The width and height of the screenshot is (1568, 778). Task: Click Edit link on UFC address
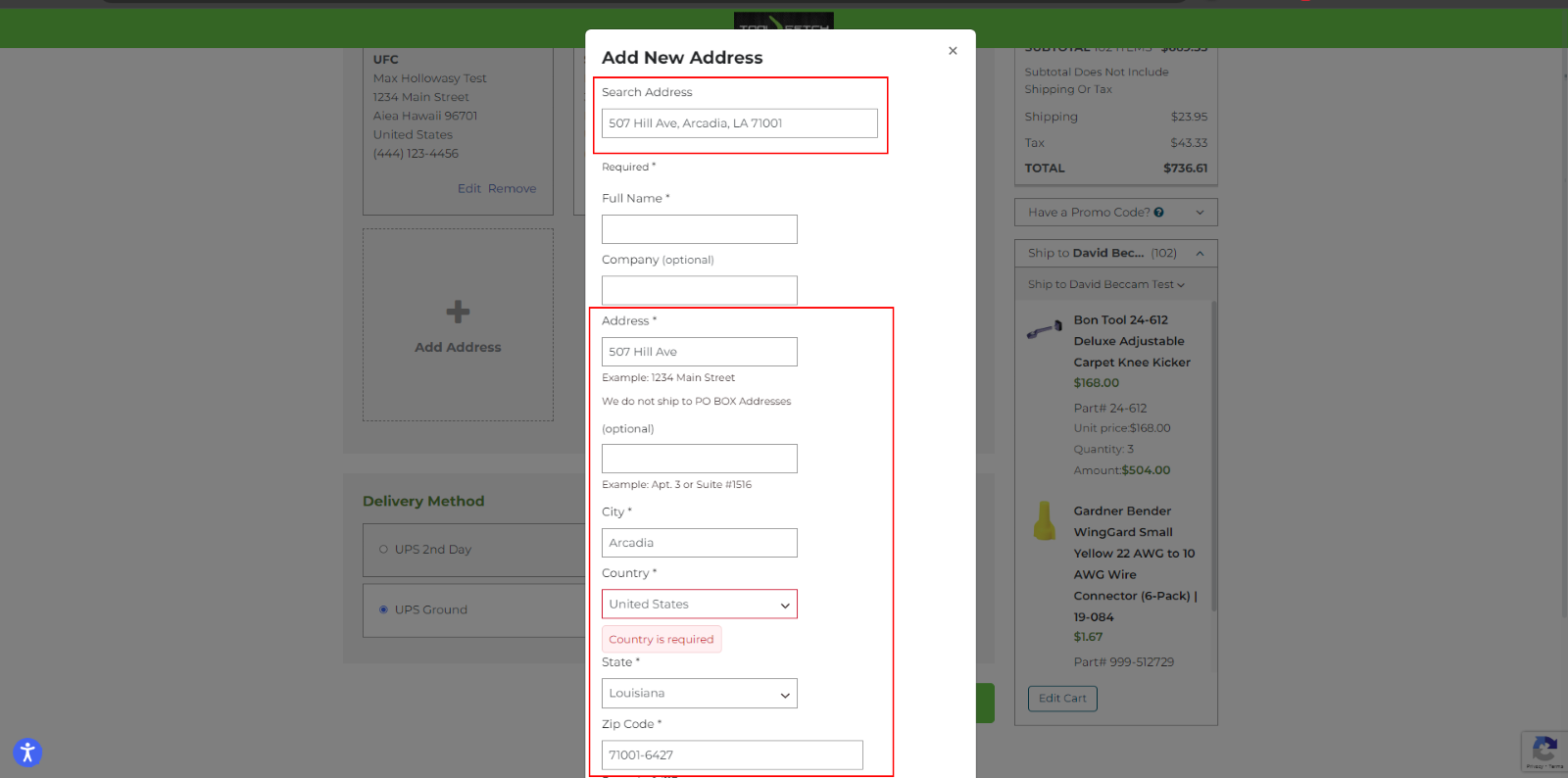[x=468, y=189]
